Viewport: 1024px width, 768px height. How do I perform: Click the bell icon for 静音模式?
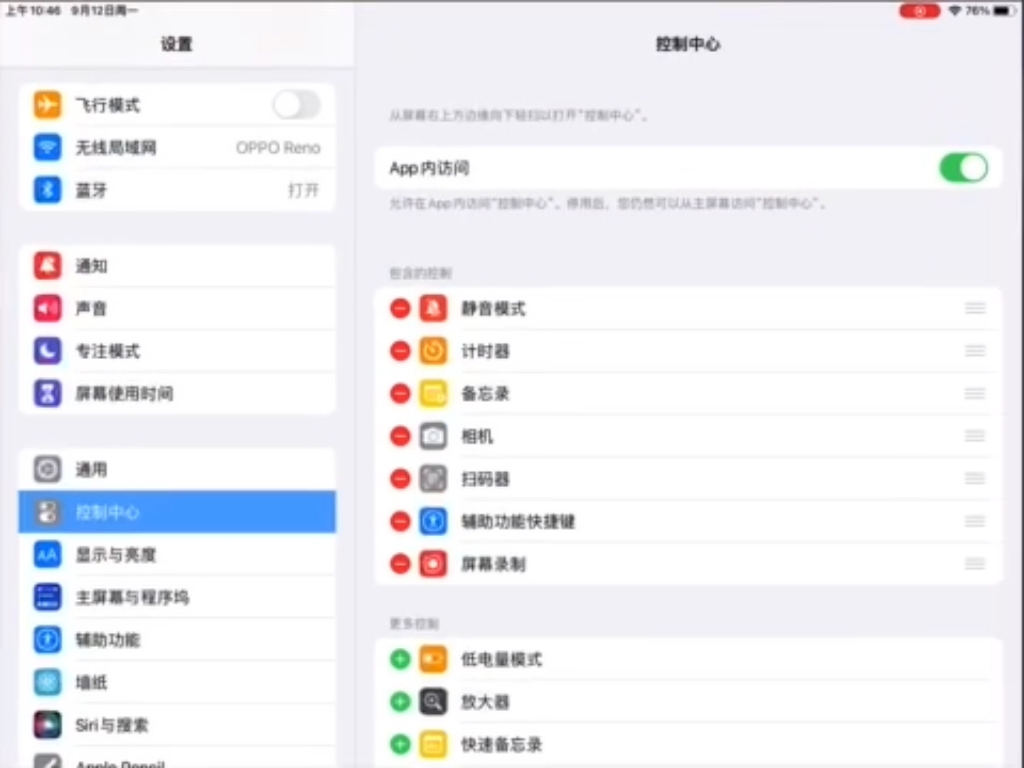[432, 308]
